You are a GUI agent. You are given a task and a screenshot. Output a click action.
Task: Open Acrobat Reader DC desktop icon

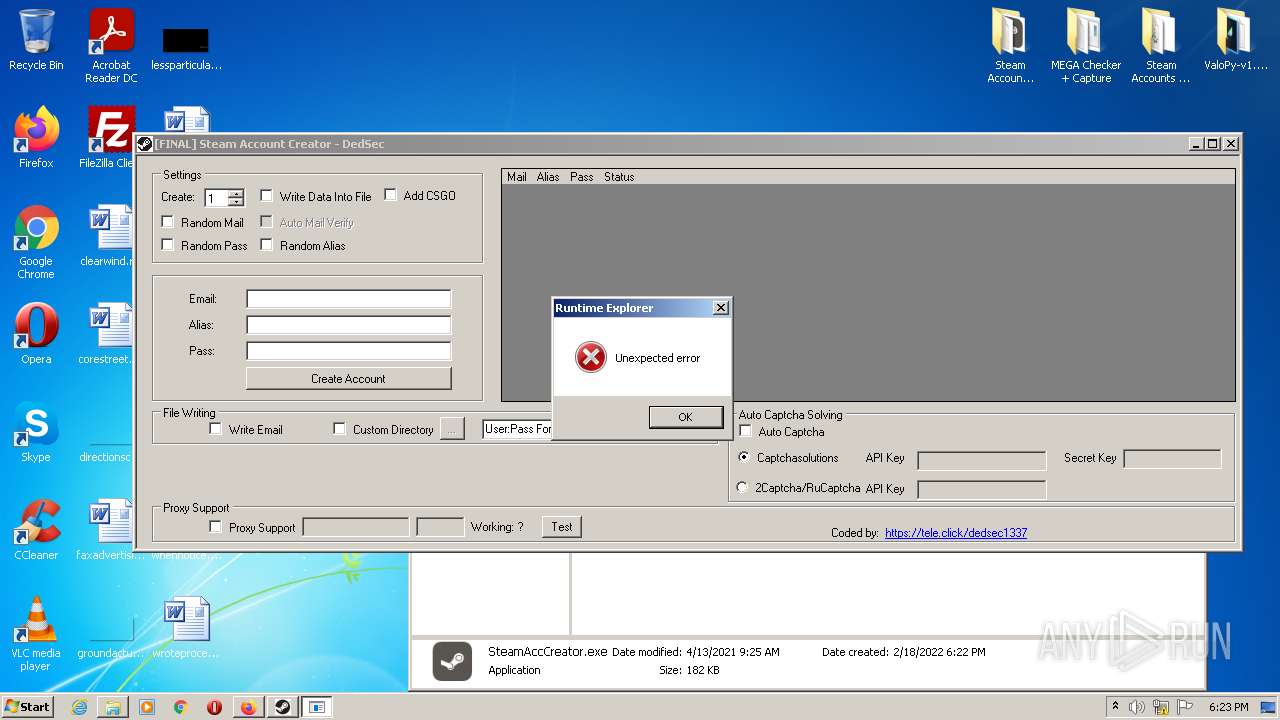[x=111, y=45]
